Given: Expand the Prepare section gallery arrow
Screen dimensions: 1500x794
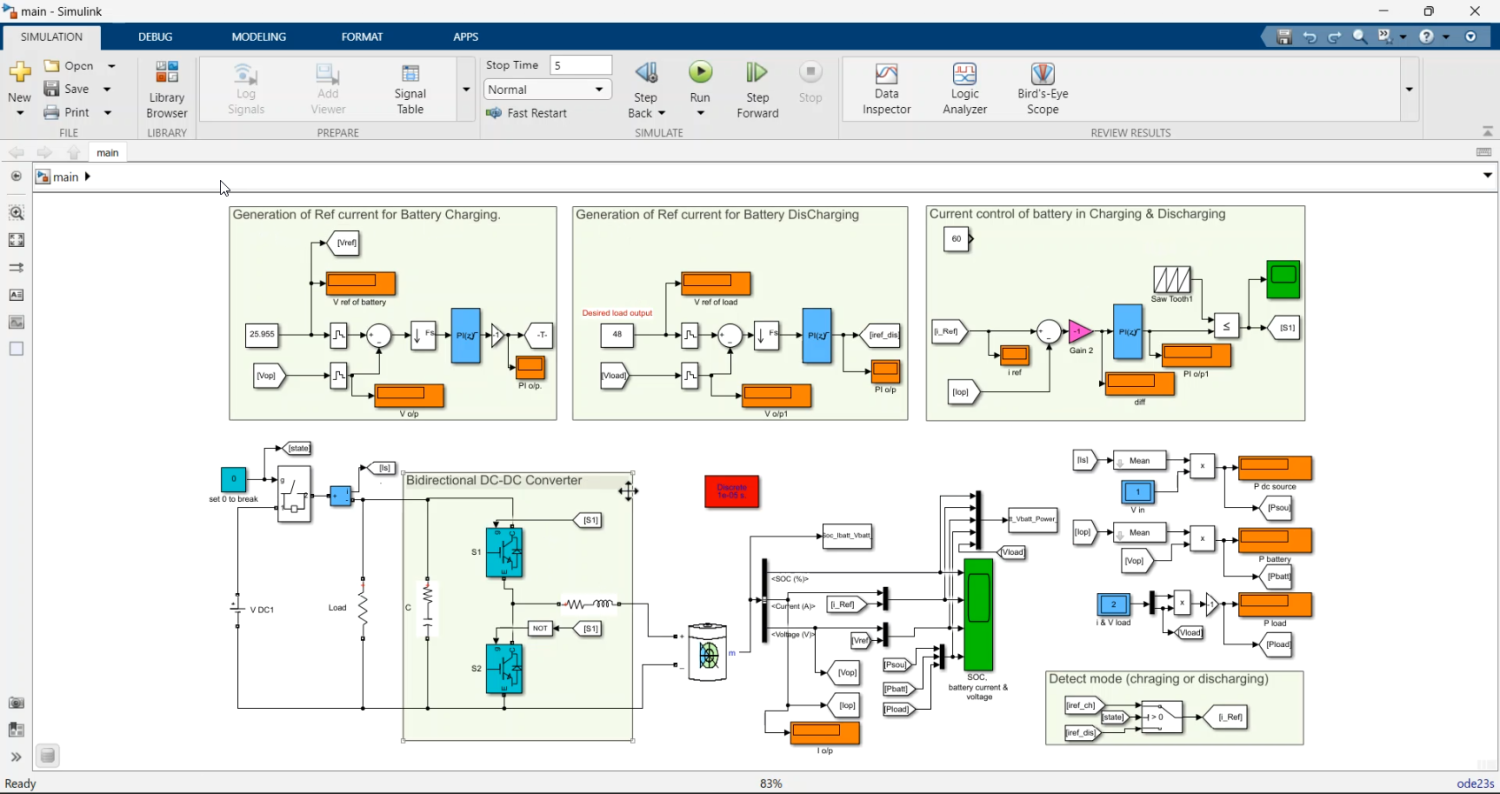Looking at the screenshot, I should (x=466, y=89).
